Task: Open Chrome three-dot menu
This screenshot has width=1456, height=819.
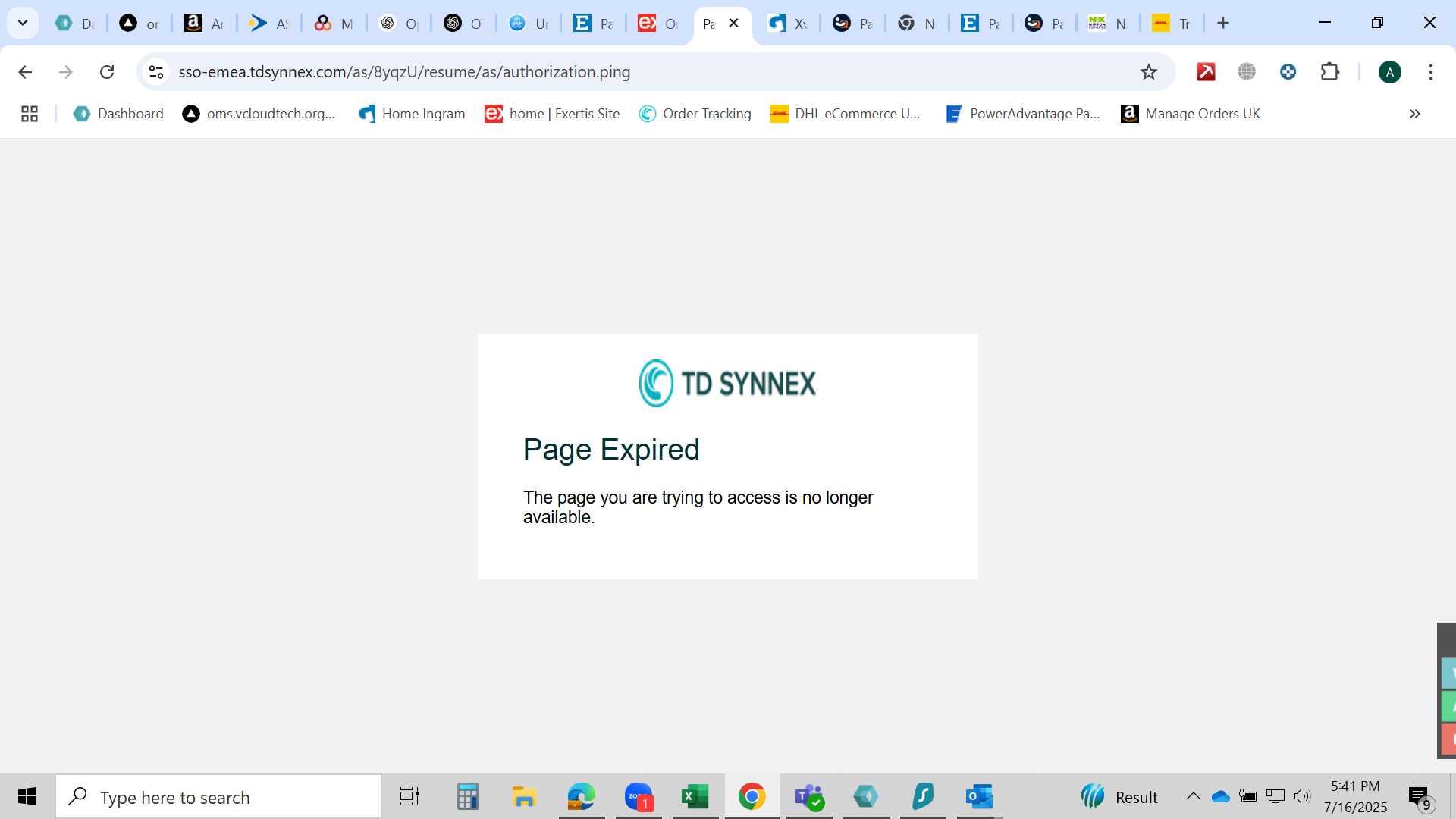Action: pyautogui.click(x=1430, y=72)
